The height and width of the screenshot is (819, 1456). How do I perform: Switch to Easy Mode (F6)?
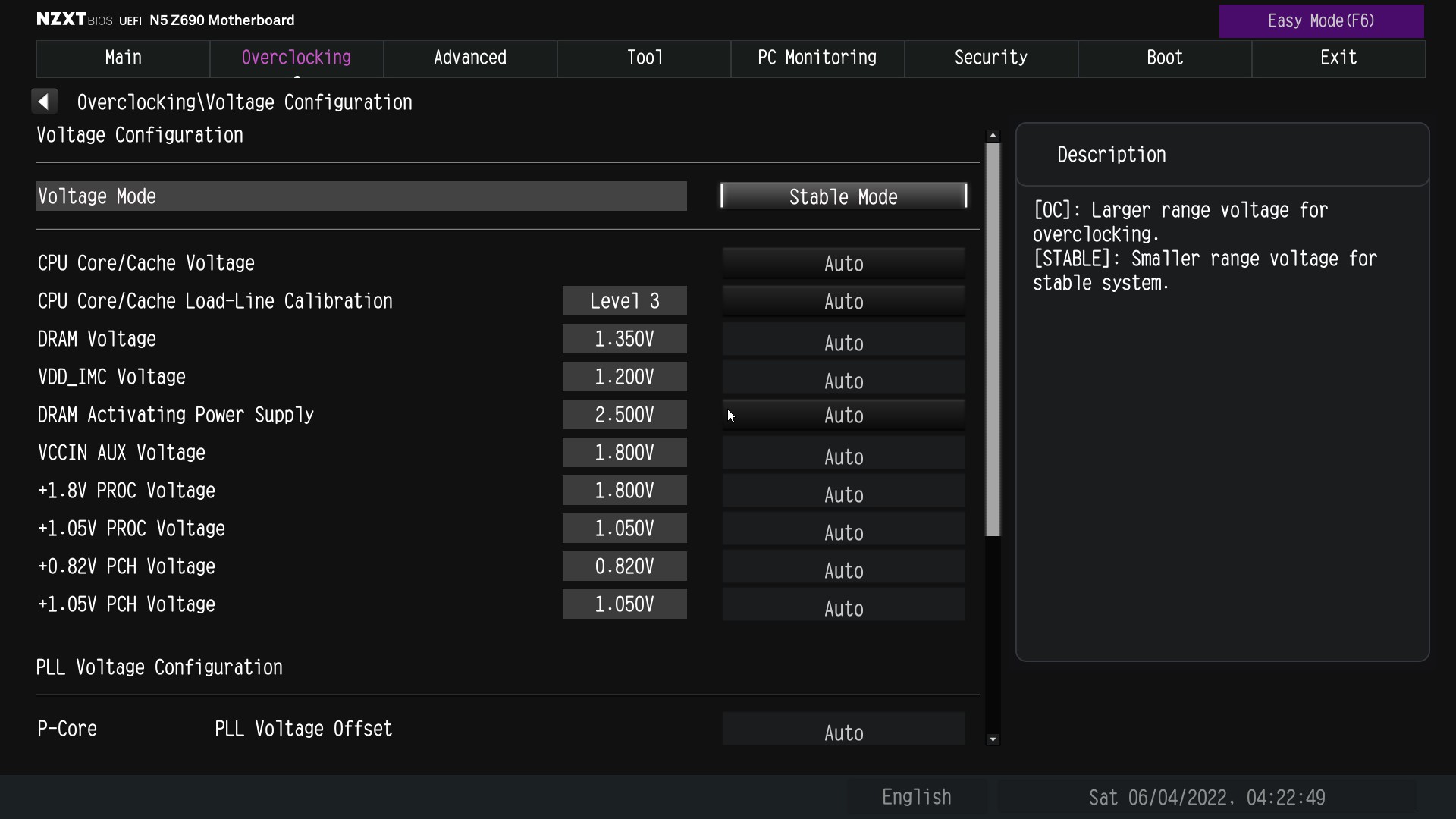point(1321,21)
